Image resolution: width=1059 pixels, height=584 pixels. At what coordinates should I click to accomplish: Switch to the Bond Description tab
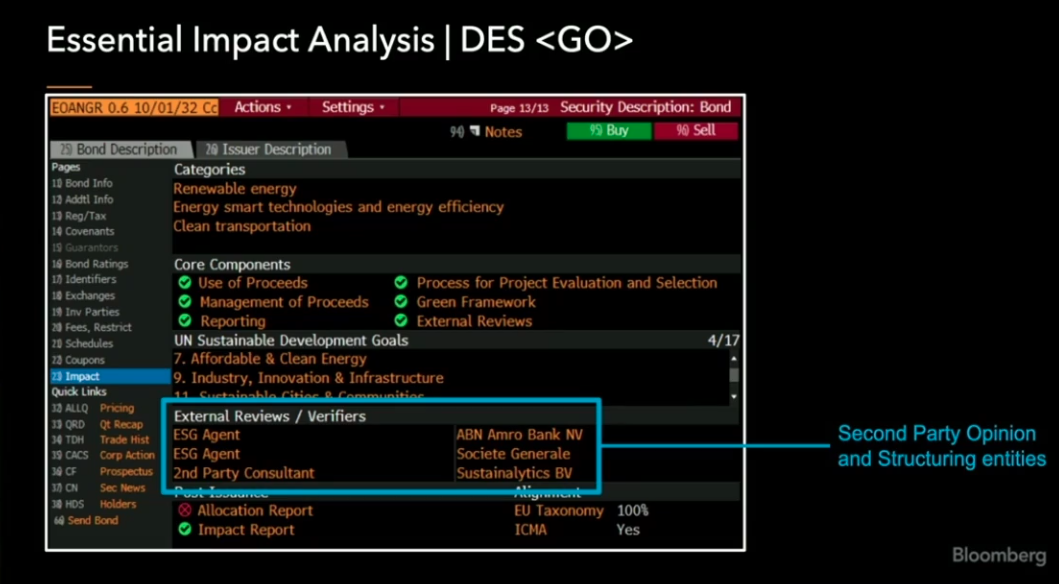tap(119, 149)
